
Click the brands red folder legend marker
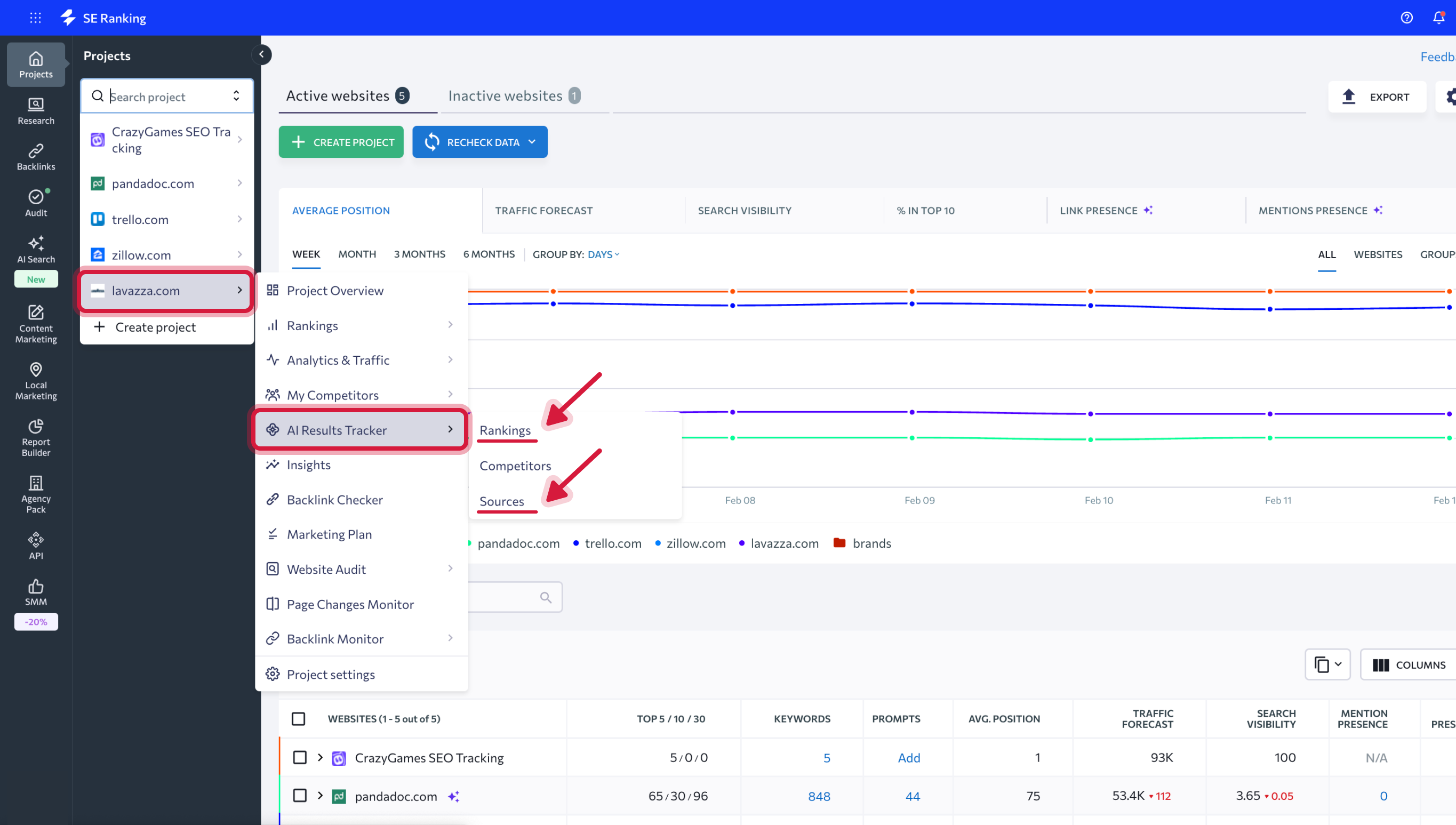(839, 543)
